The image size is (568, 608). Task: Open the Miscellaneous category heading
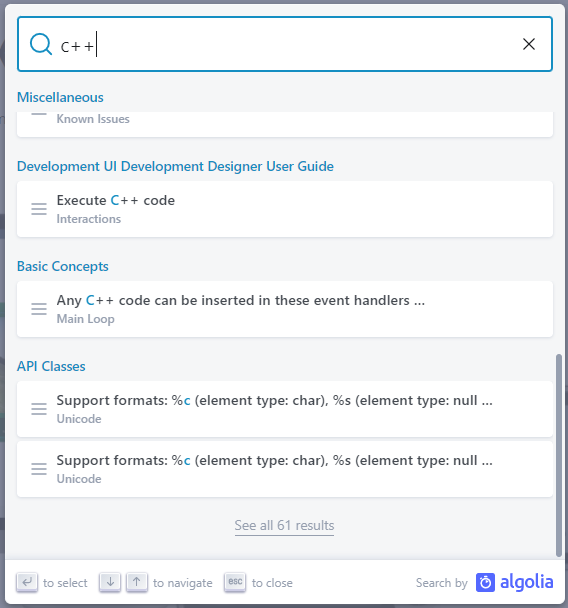[x=60, y=97]
